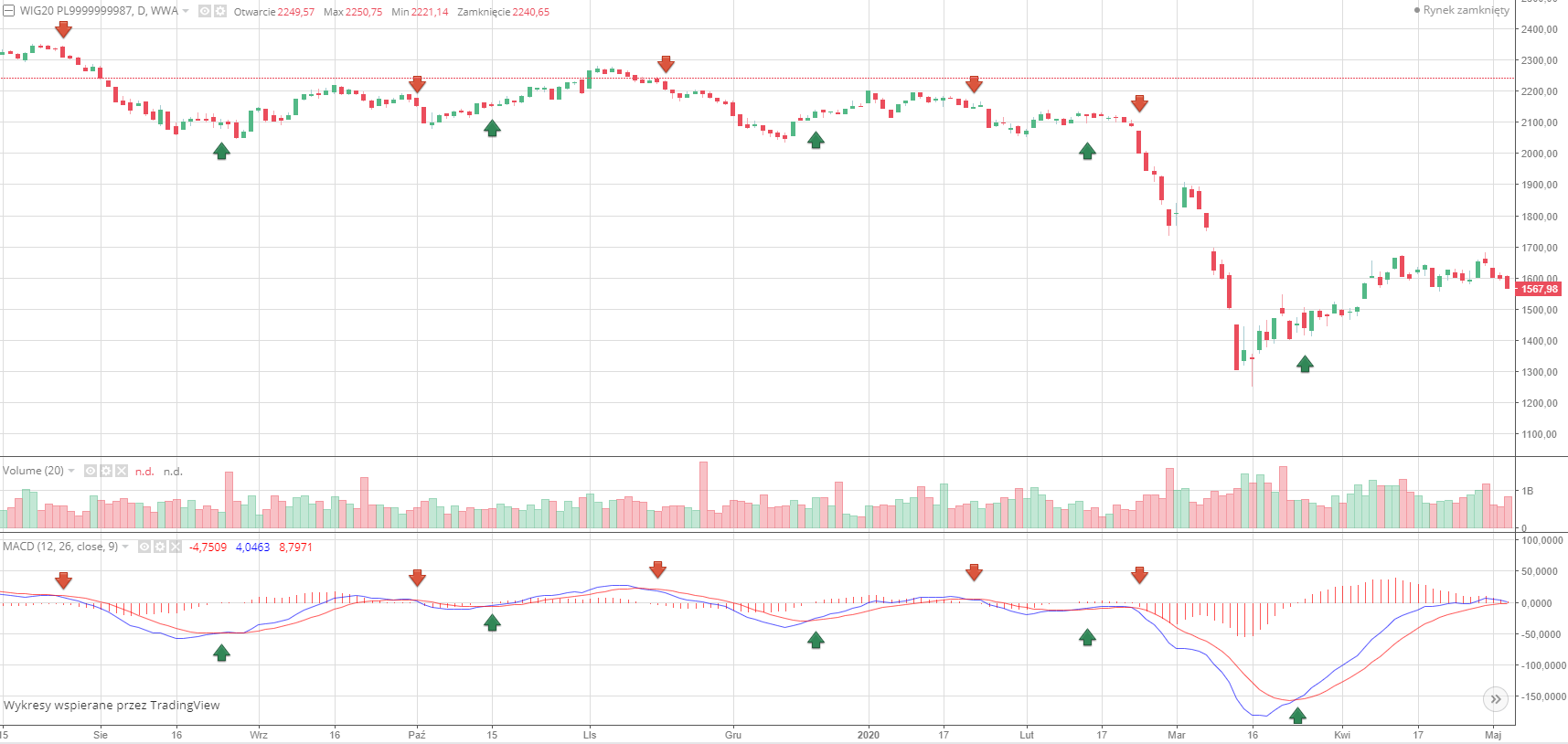Expand the Volume (20) indicator dropdown arrow

click(x=71, y=471)
